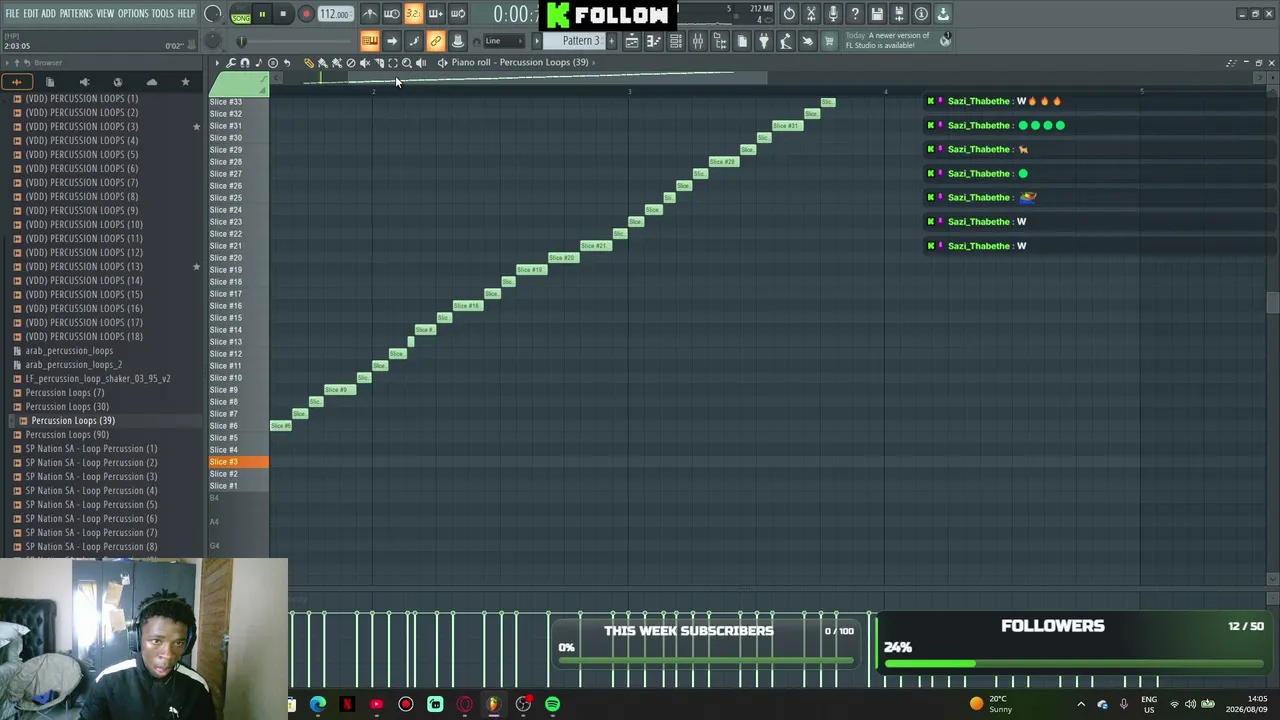Open the FILE menu
The width and height of the screenshot is (1280, 720).
click(12, 14)
